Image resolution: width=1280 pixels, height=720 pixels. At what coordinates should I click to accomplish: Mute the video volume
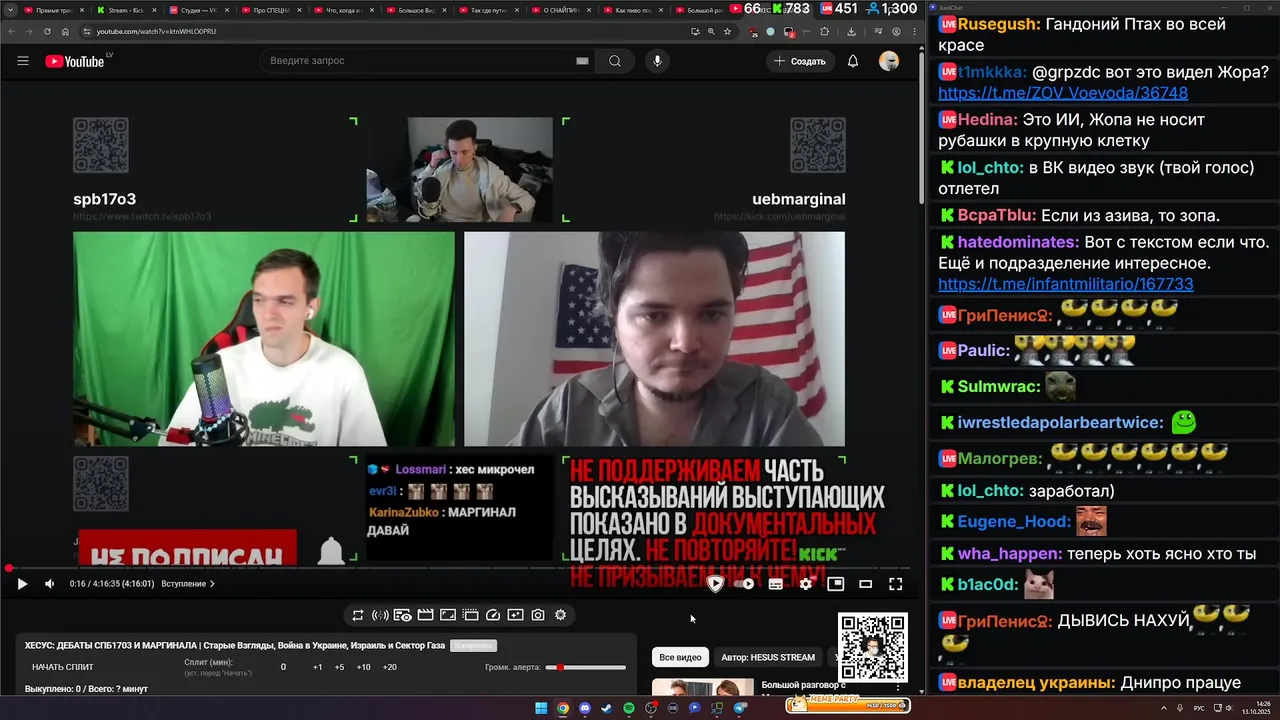[50, 584]
